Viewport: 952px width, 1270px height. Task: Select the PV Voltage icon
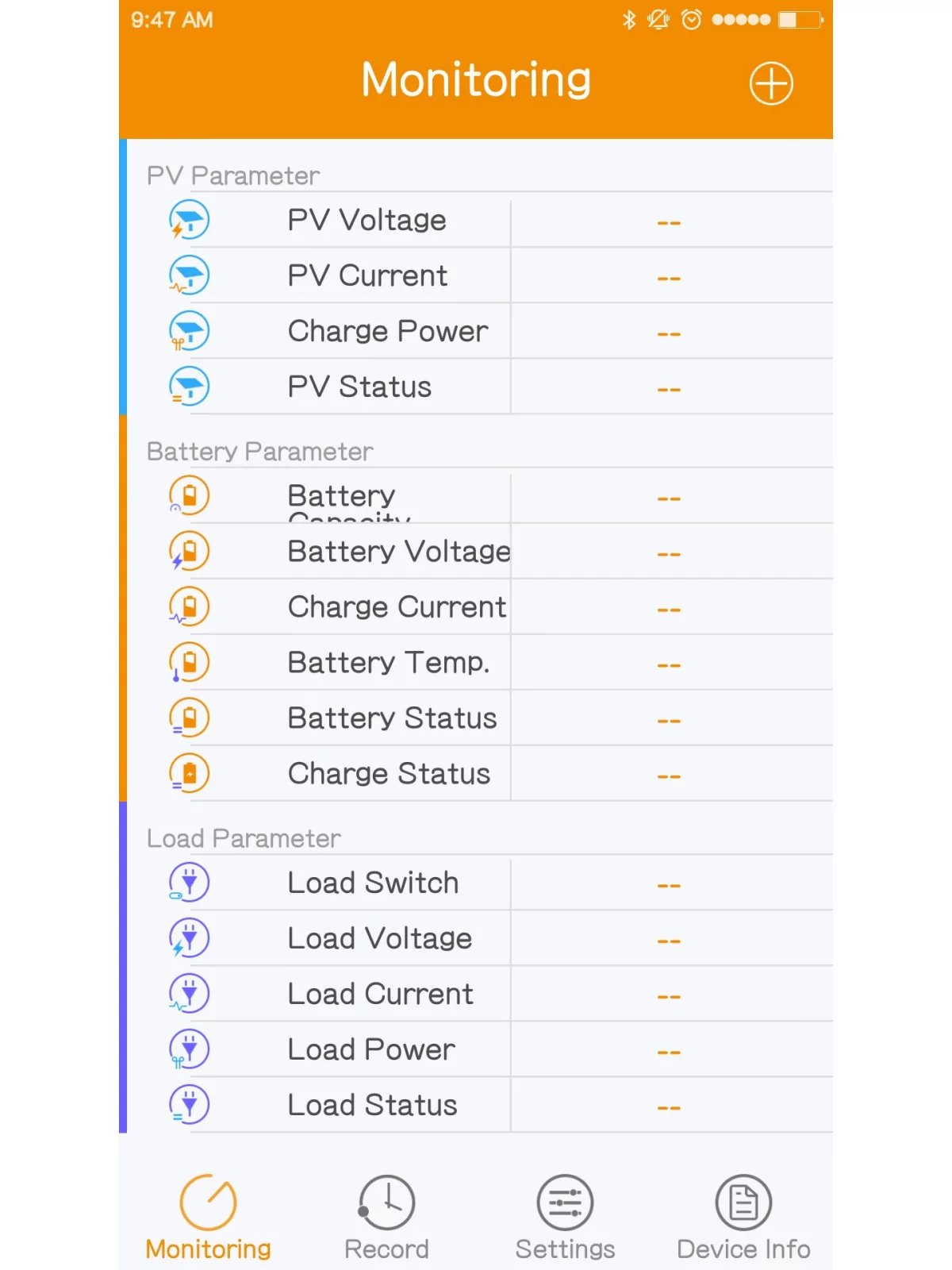tap(188, 220)
